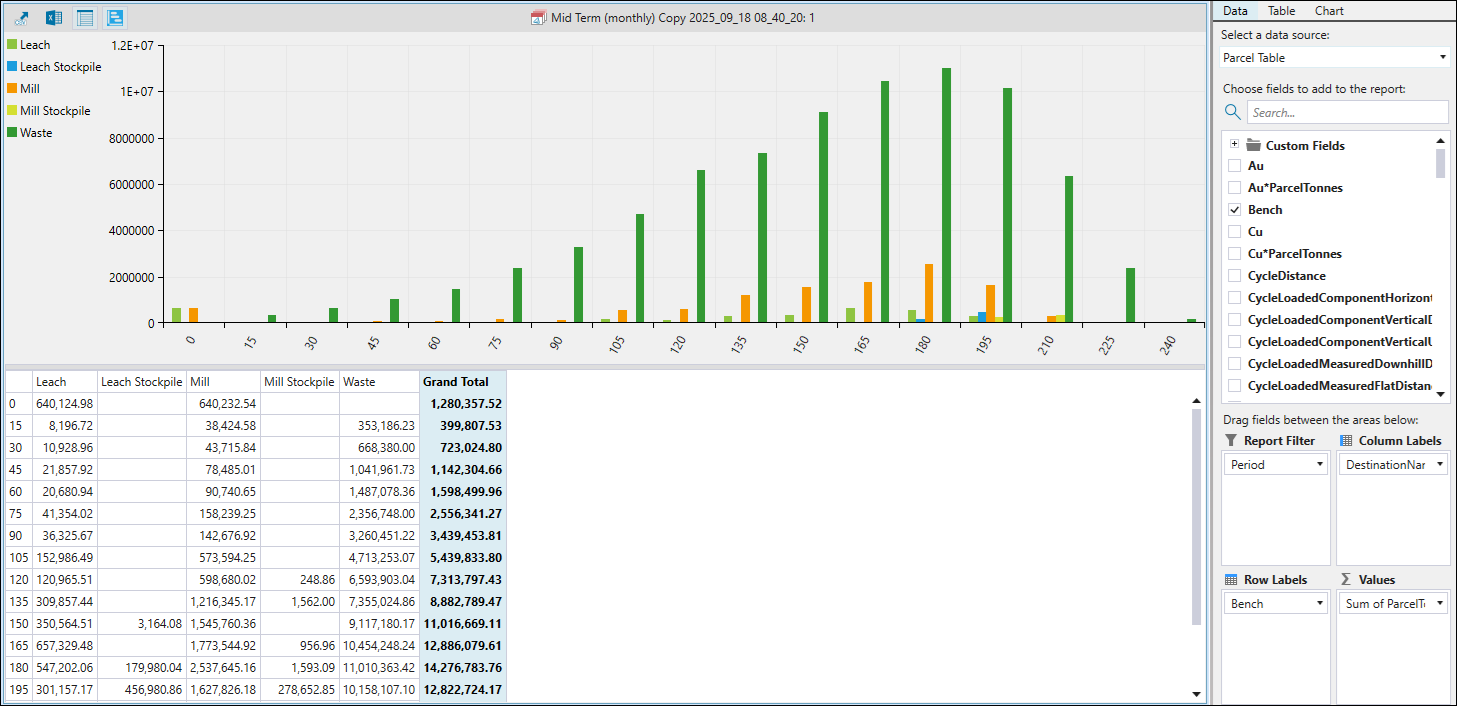Click the Report Filter funnel icon
This screenshot has height=706, width=1457.
[x=1230, y=441]
